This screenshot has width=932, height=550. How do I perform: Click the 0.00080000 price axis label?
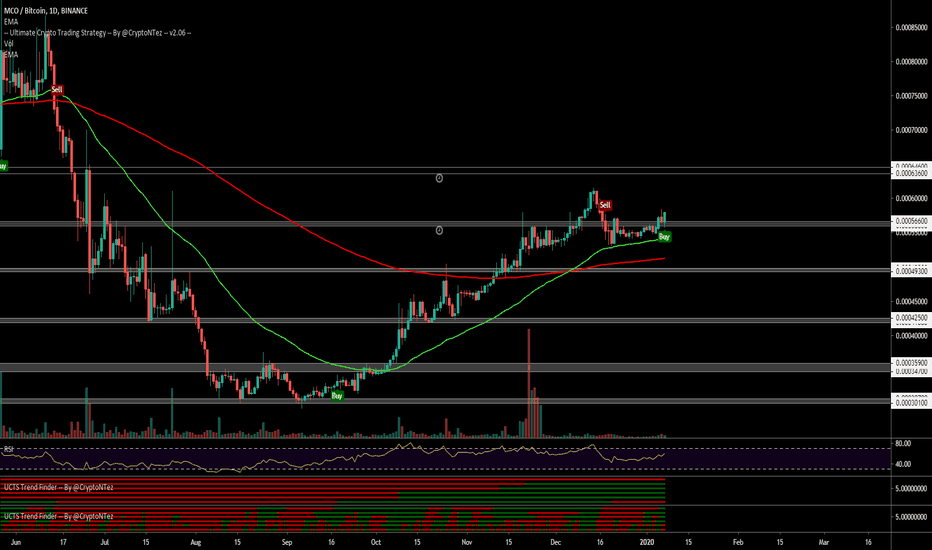point(911,62)
